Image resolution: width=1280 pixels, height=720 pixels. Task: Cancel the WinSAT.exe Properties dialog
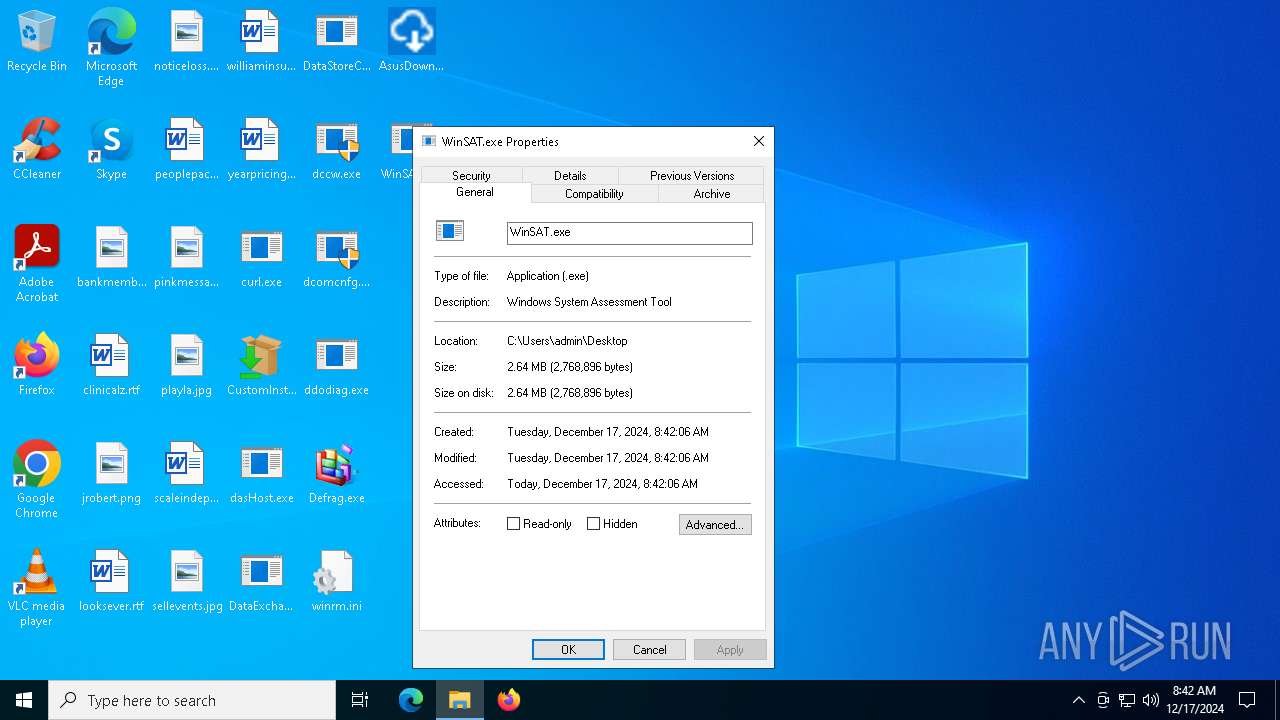click(x=649, y=650)
